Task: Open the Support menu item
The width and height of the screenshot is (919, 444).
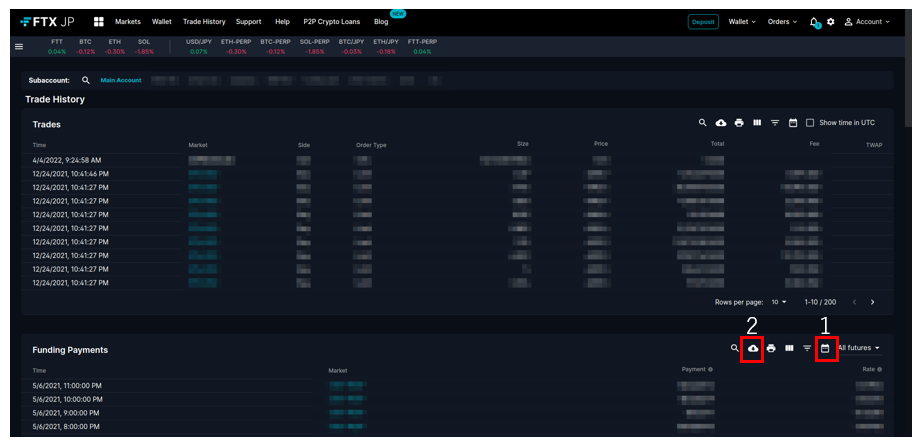Action: (249, 22)
